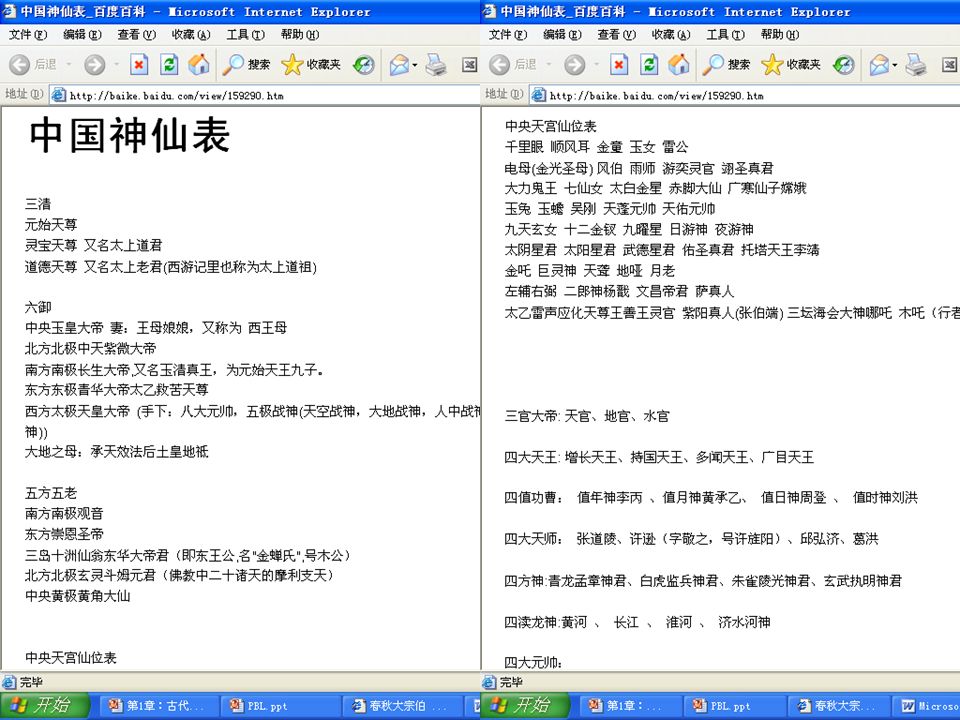Open History pane in right IE window

click(x=844, y=64)
